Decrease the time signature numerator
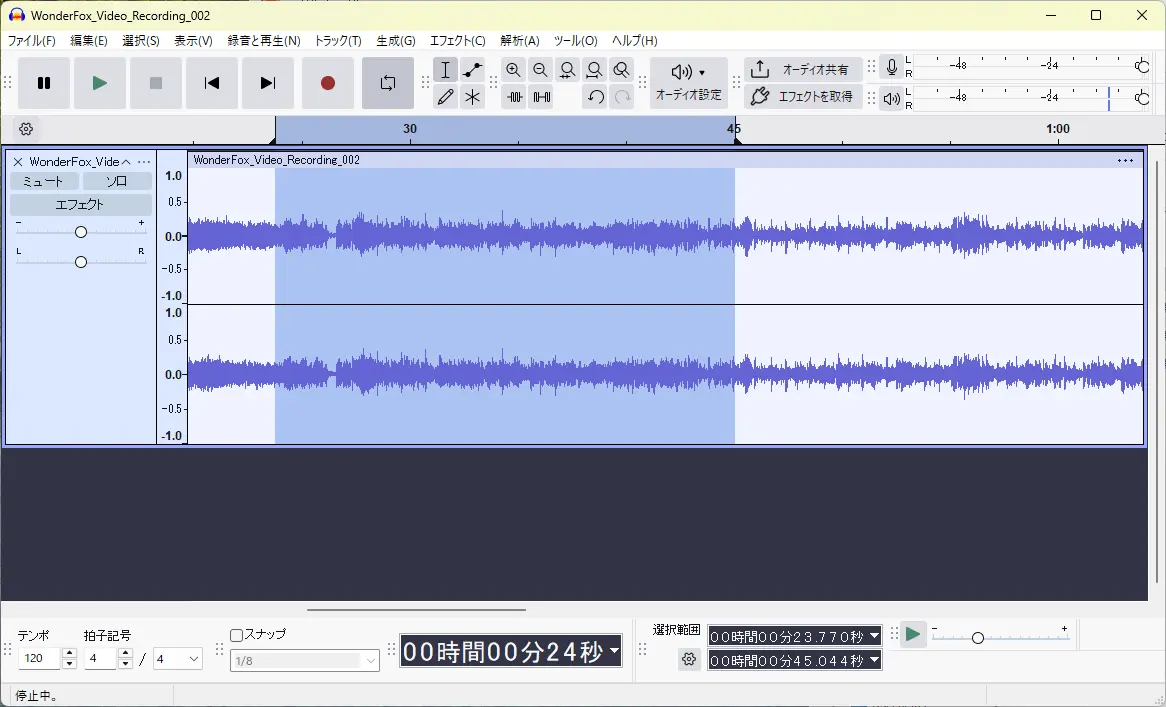Image resolution: width=1166 pixels, height=707 pixels. click(x=126, y=663)
